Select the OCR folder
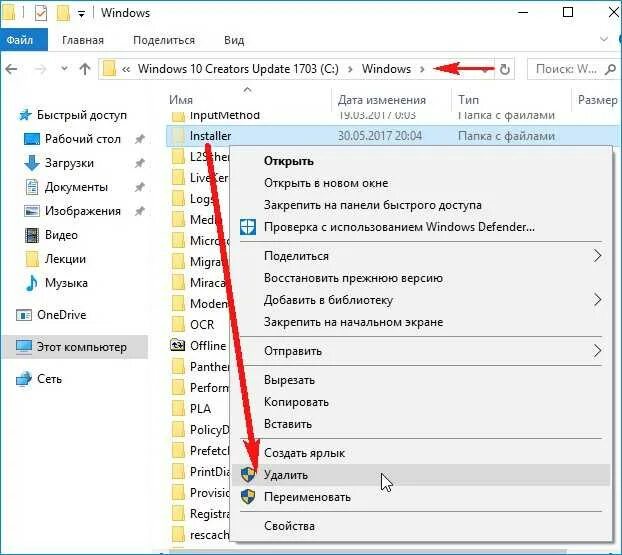Screen dimensions: 622x555 click(202, 325)
